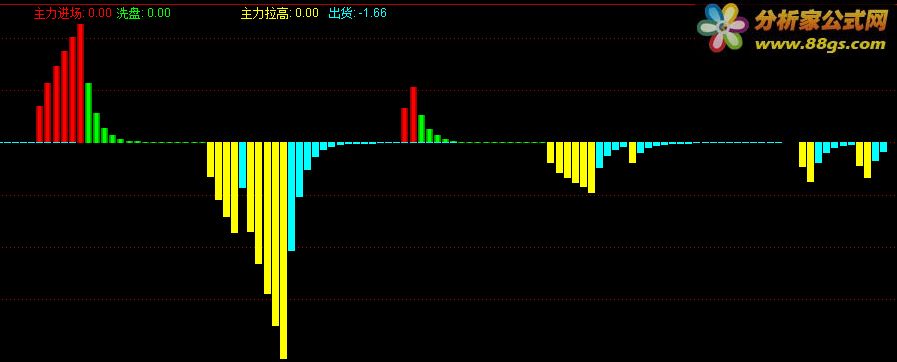Click the dashed cyan zero baseline
Image resolution: width=897 pixels, height=362 pixels.
pyautogui.click(x=391, y=142)
